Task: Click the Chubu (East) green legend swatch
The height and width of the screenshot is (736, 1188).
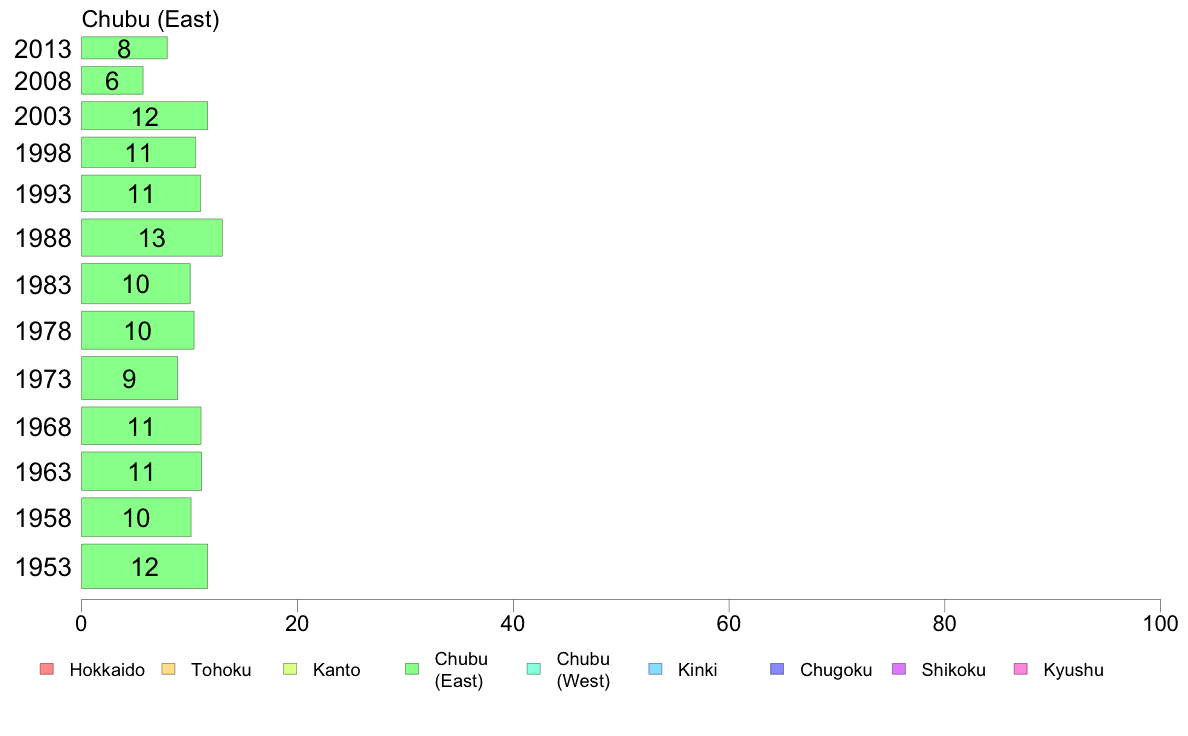Action: pyautogui.click(x=412, y=669)
